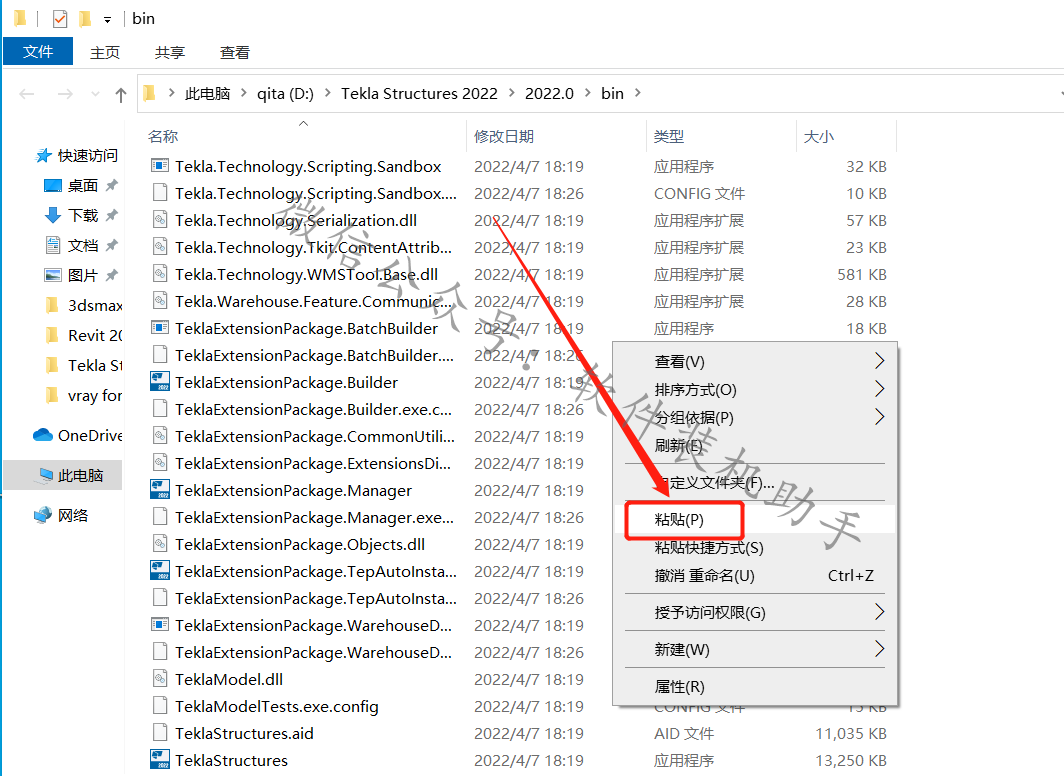Click the TeklaStructures application icon
1064x776 pixels.
(159, 759)
